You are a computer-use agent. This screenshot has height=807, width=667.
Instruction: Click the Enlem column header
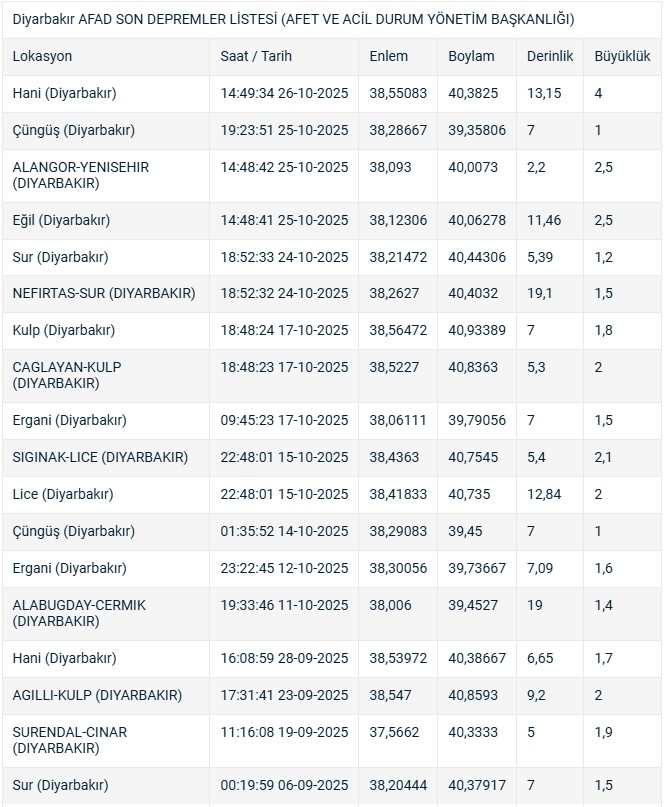pyautogui.click(x=388, y=57)
